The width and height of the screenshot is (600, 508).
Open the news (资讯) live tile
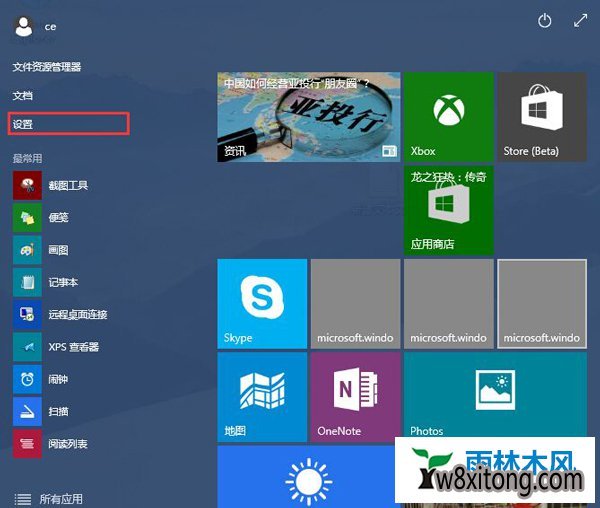(x=308, y=117)
